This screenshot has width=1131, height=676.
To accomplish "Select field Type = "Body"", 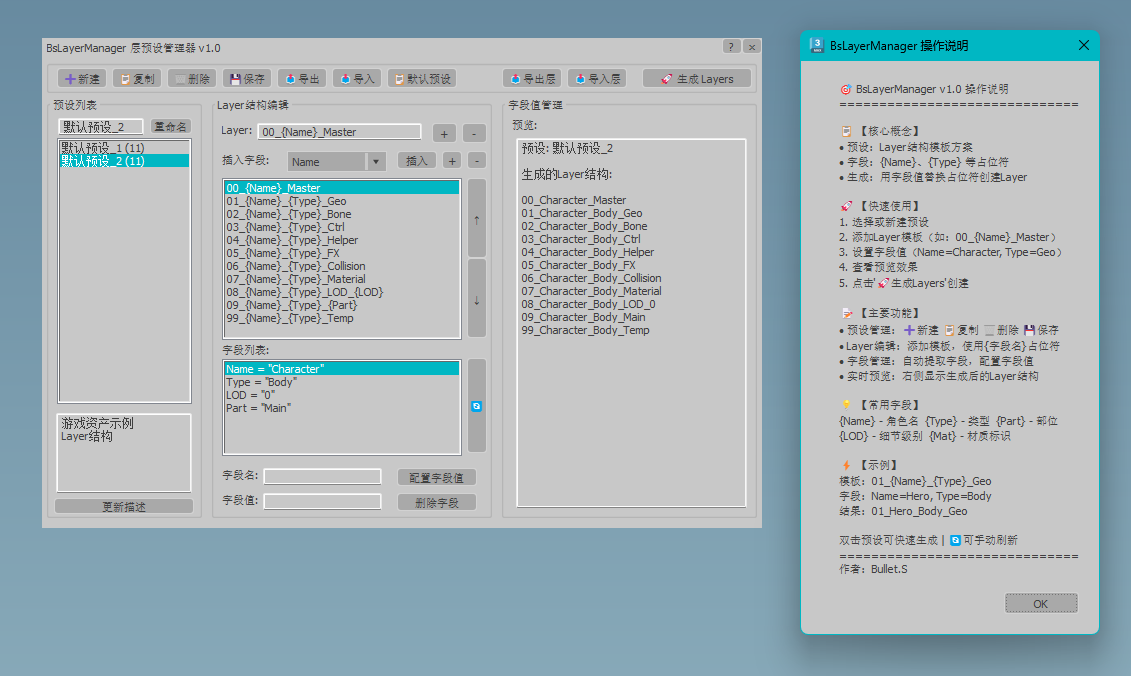I will click(342, 382).
